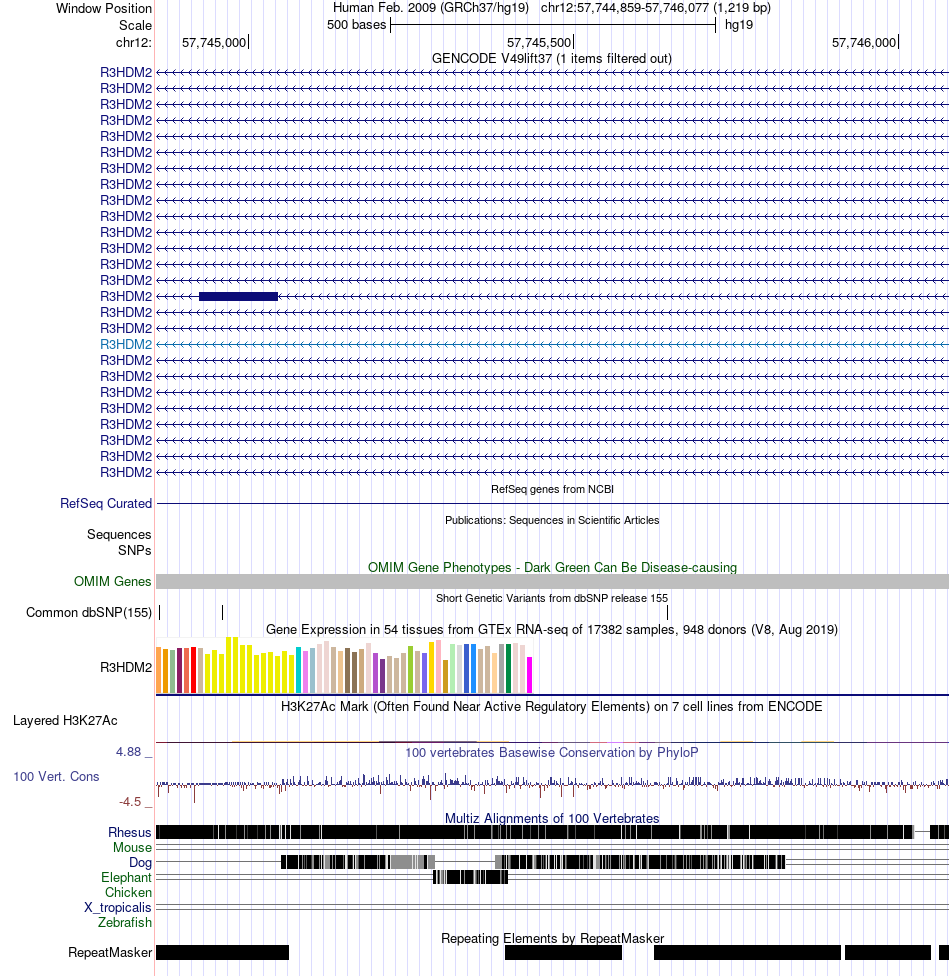This screenshot has width=950, height=976.
Task: Open Multiz Alignments of 100 Vertebrates title
Action: tap(552, 819)
